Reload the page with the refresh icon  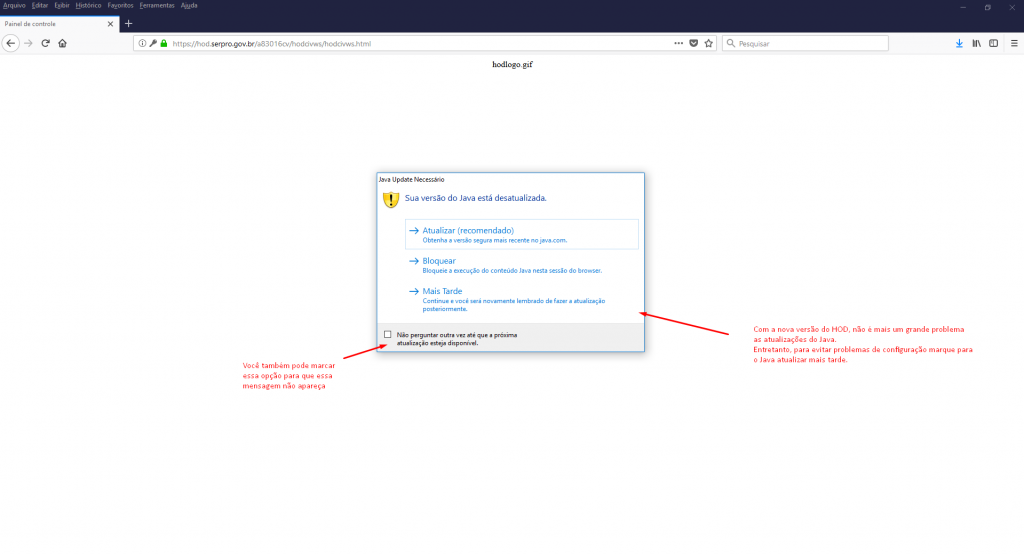(45, 43)
